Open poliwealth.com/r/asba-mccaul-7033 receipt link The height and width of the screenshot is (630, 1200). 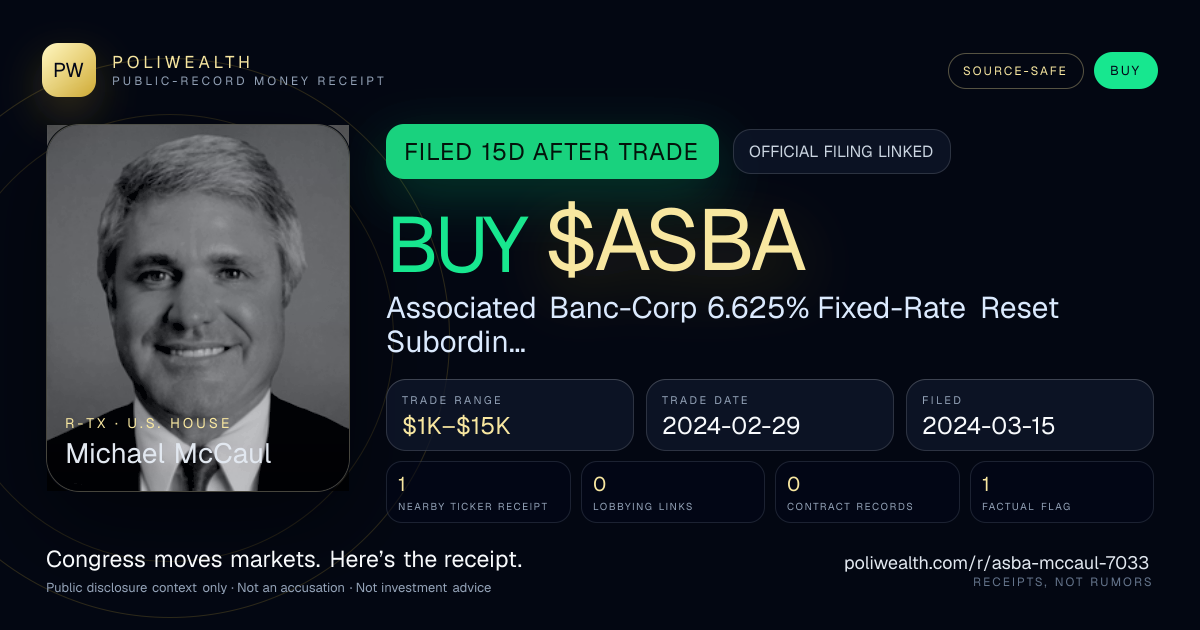(x=997, y=563)
